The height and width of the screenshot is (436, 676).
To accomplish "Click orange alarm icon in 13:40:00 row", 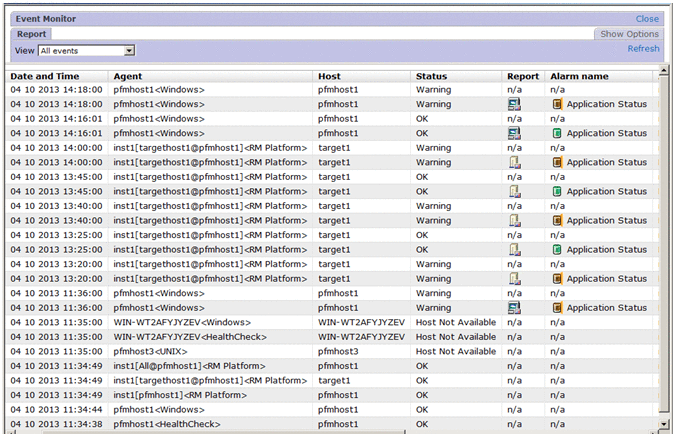I will [558, 220].
